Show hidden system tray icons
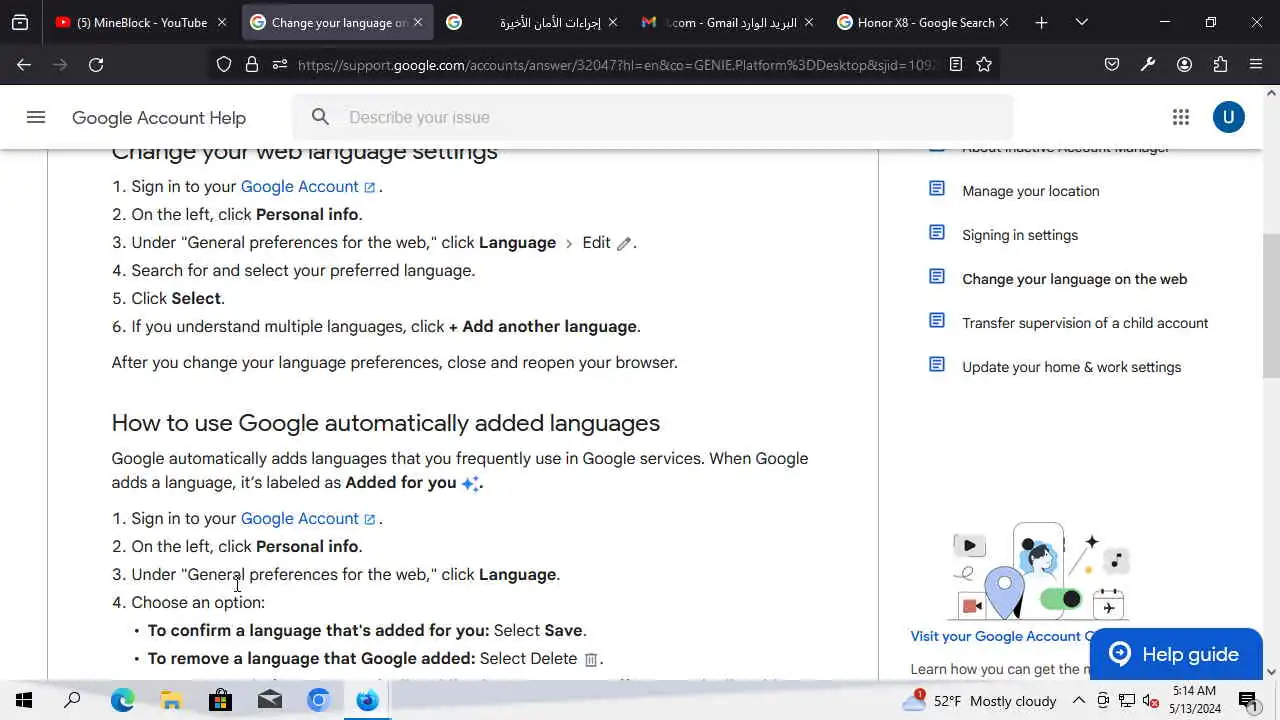The height and width of the screenshot is (720, 1280). pos(1079,700)
